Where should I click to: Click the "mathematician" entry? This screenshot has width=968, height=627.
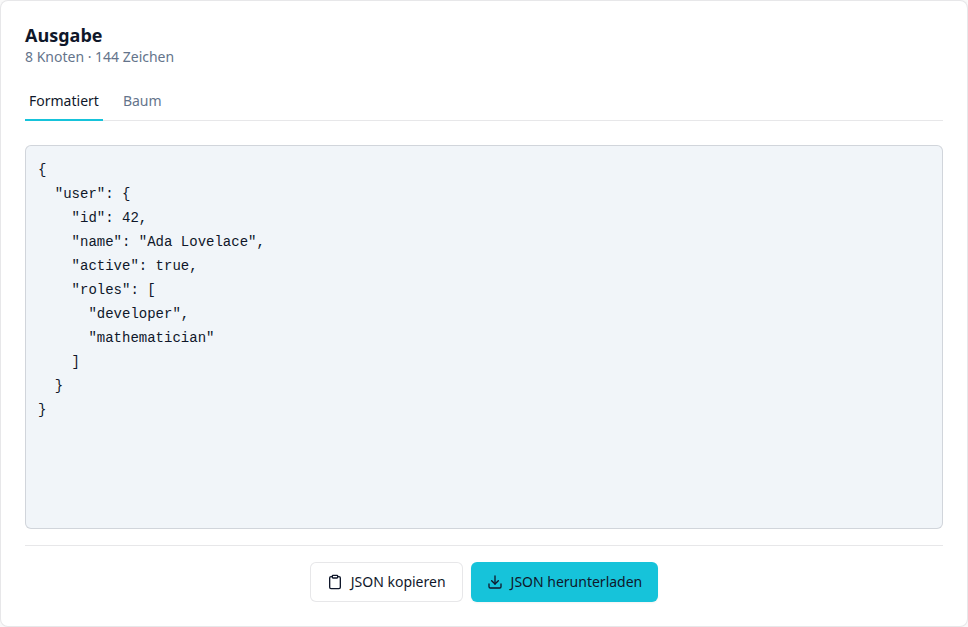click(x=151, y=338)
